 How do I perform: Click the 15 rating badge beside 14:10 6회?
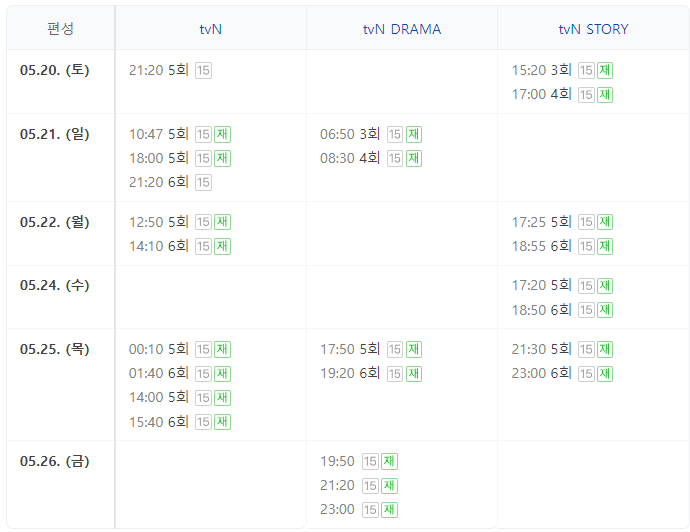203,246
